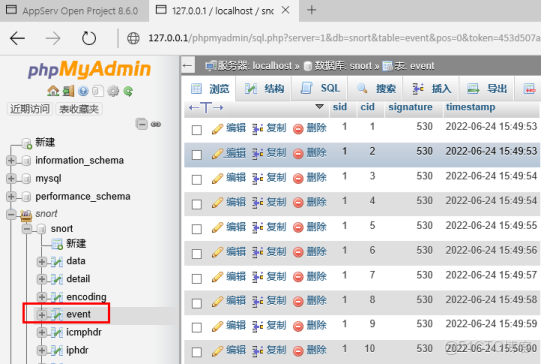Open a new browser tab

pyautogui.click(x=311, y=10)
